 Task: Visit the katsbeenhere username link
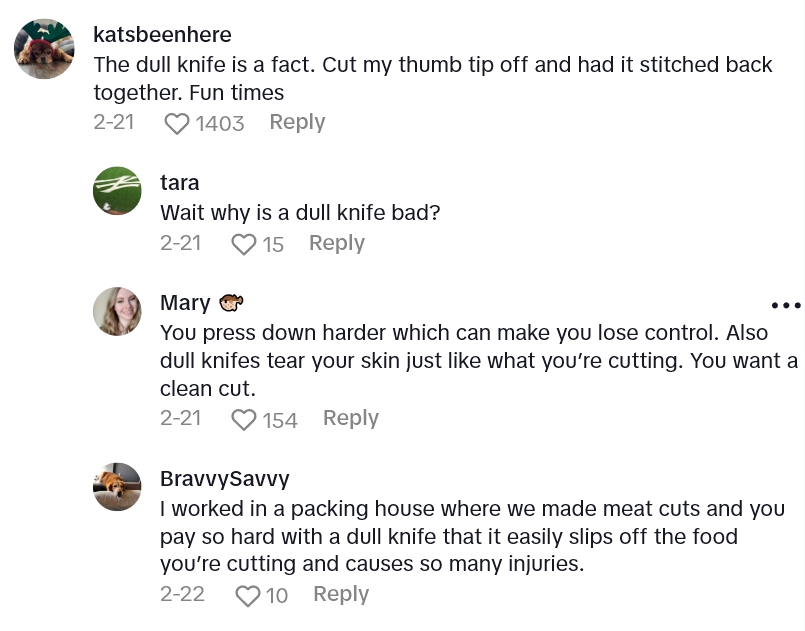click(162, 35)
